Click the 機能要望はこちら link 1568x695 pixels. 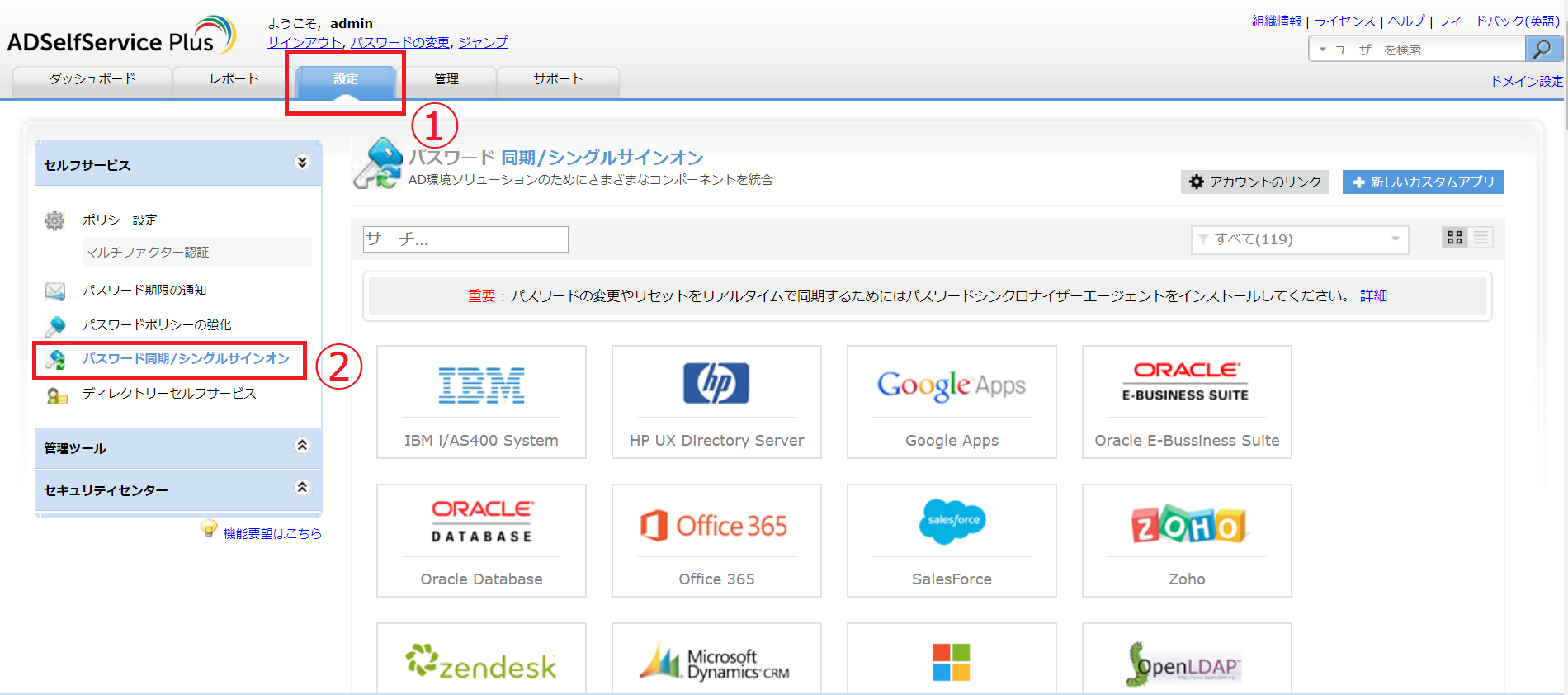coord(272,534)
